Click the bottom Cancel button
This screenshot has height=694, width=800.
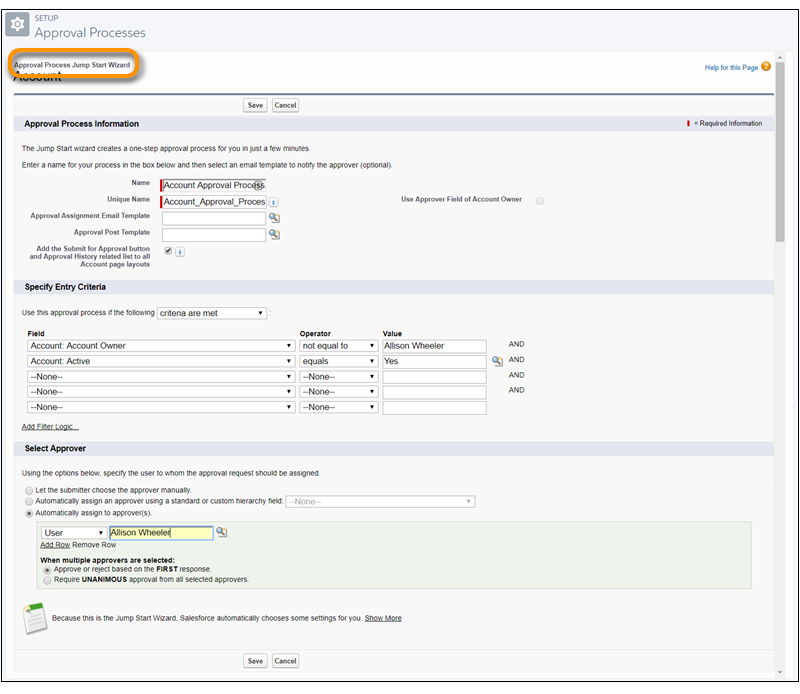285,661
